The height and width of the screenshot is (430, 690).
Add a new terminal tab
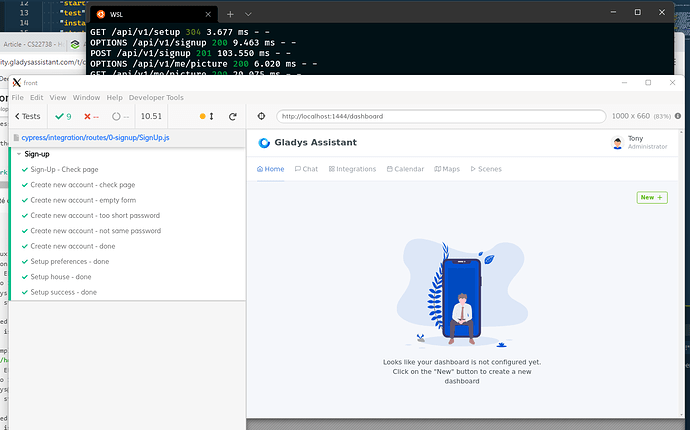[x=230, y=15]
